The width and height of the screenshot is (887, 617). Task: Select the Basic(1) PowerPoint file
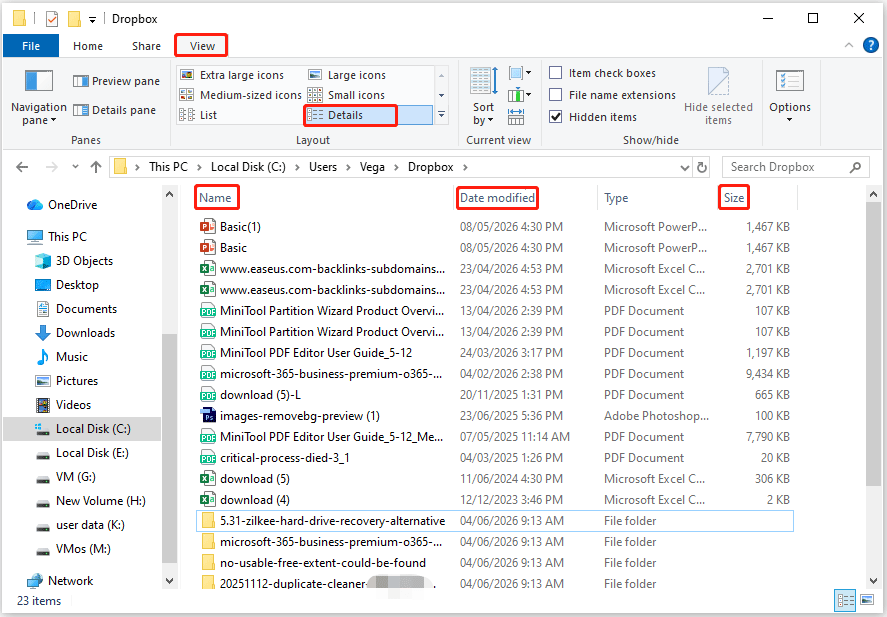[x=494, y=227]
